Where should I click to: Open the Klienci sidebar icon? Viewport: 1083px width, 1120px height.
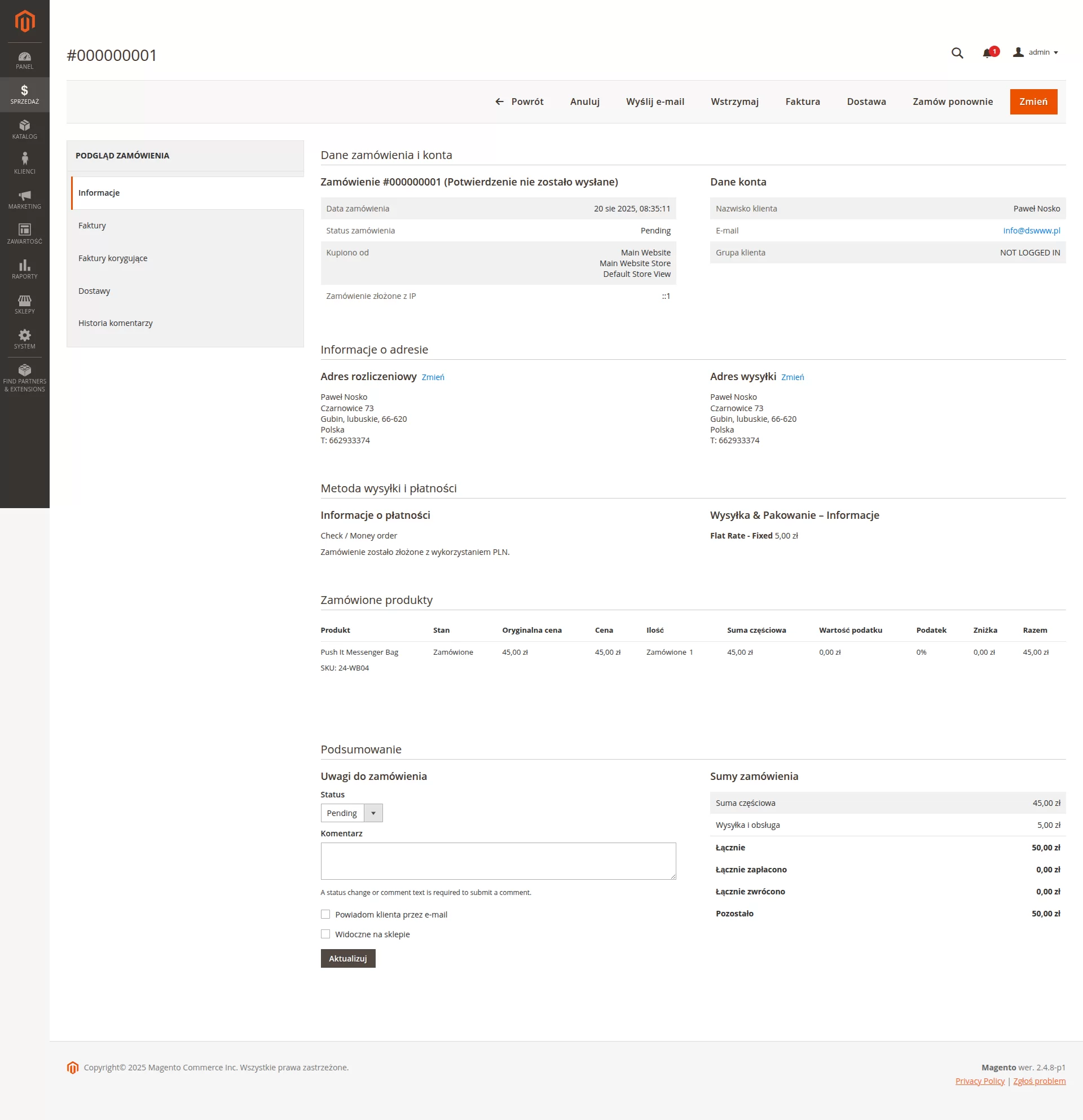25,164
